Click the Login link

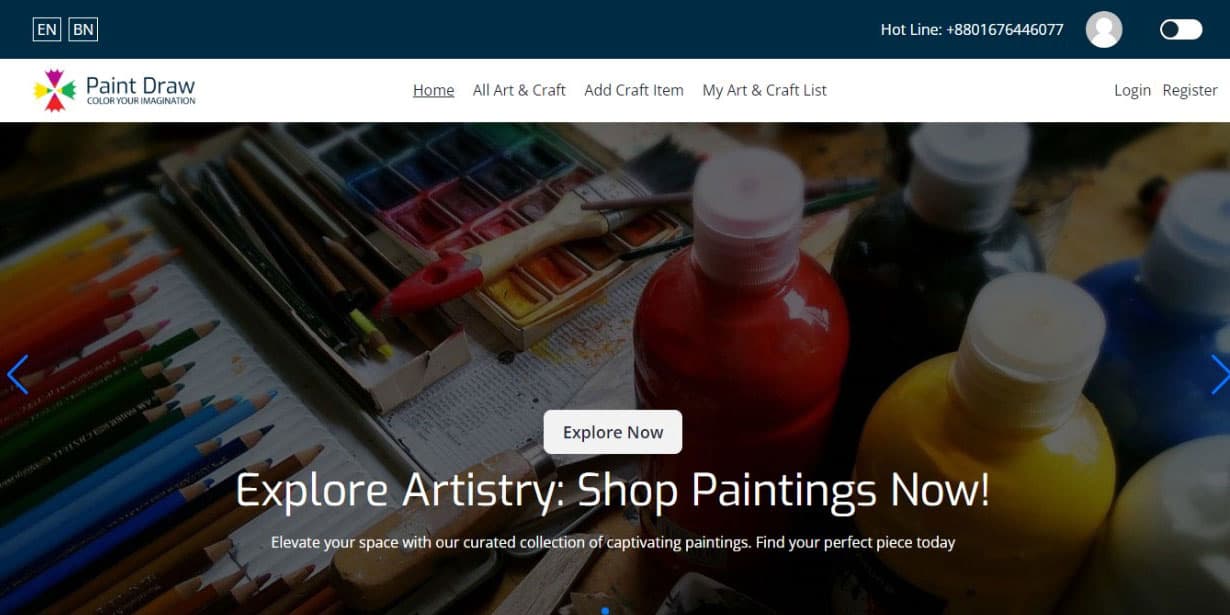click(x=1132, y=90)
